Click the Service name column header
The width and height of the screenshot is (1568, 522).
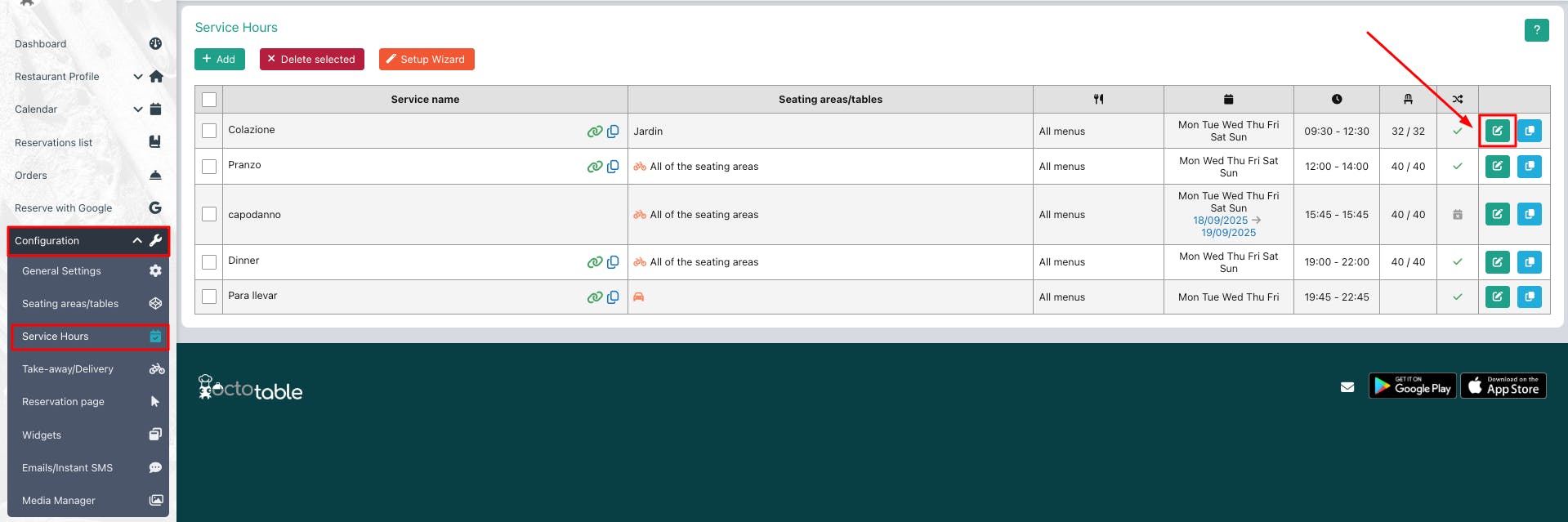point(425,100)
